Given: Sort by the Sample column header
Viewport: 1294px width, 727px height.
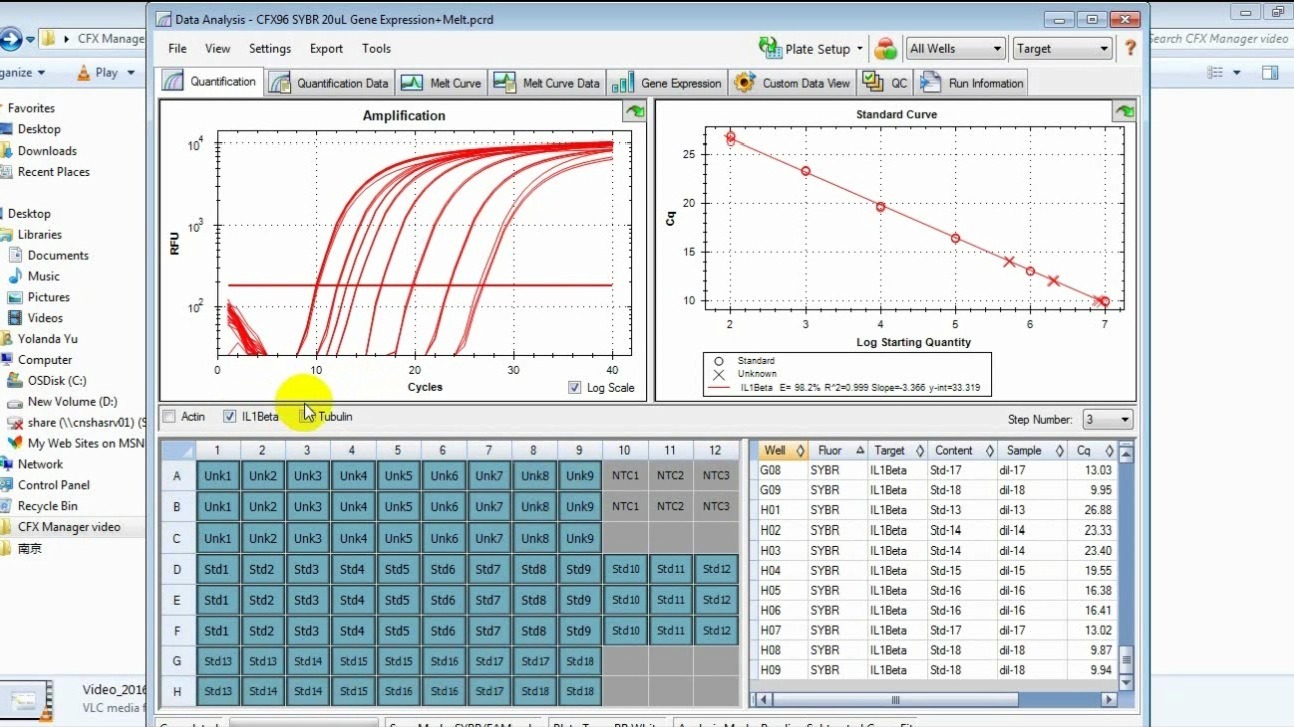Looking at the screenshot, I should click(1032, 451).
